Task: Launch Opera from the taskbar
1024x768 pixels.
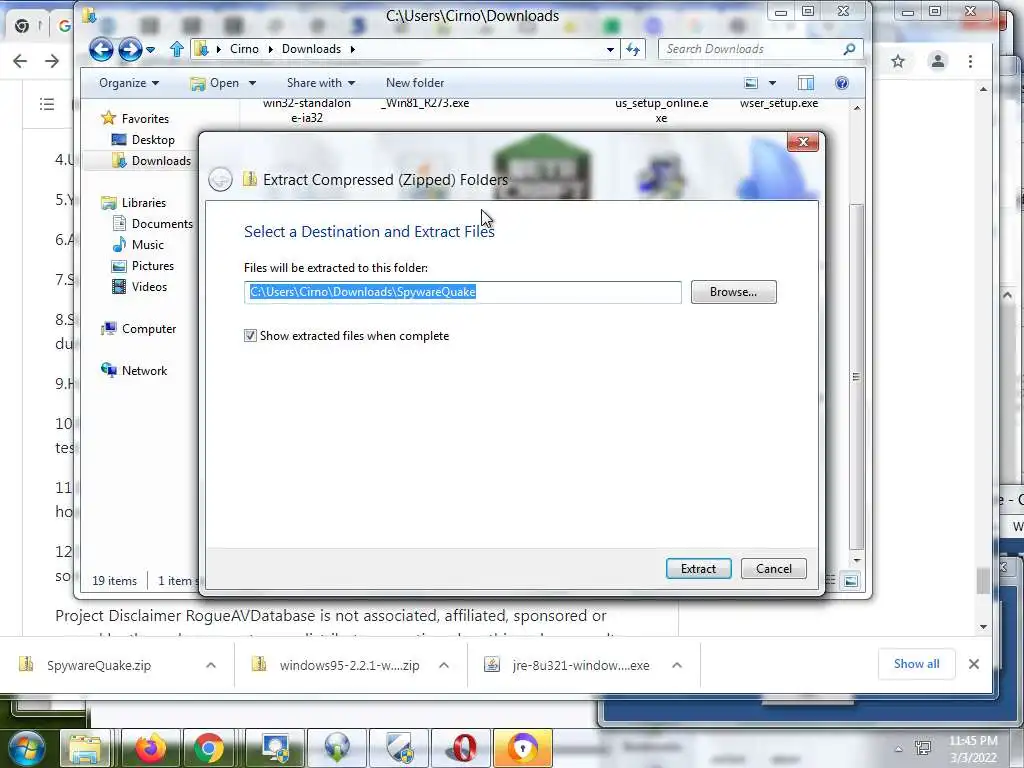Action: point(462,748)
